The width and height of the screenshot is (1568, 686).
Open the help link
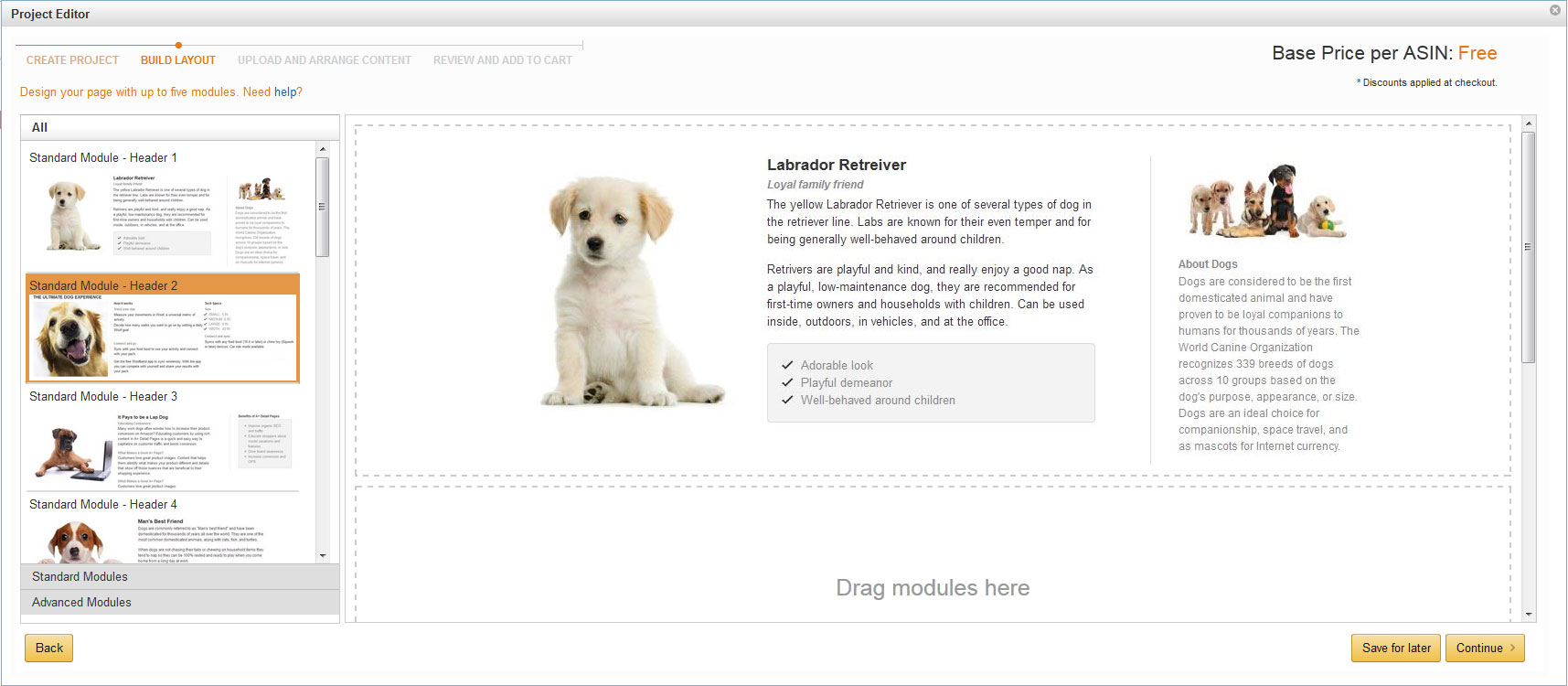pos(285,92)
